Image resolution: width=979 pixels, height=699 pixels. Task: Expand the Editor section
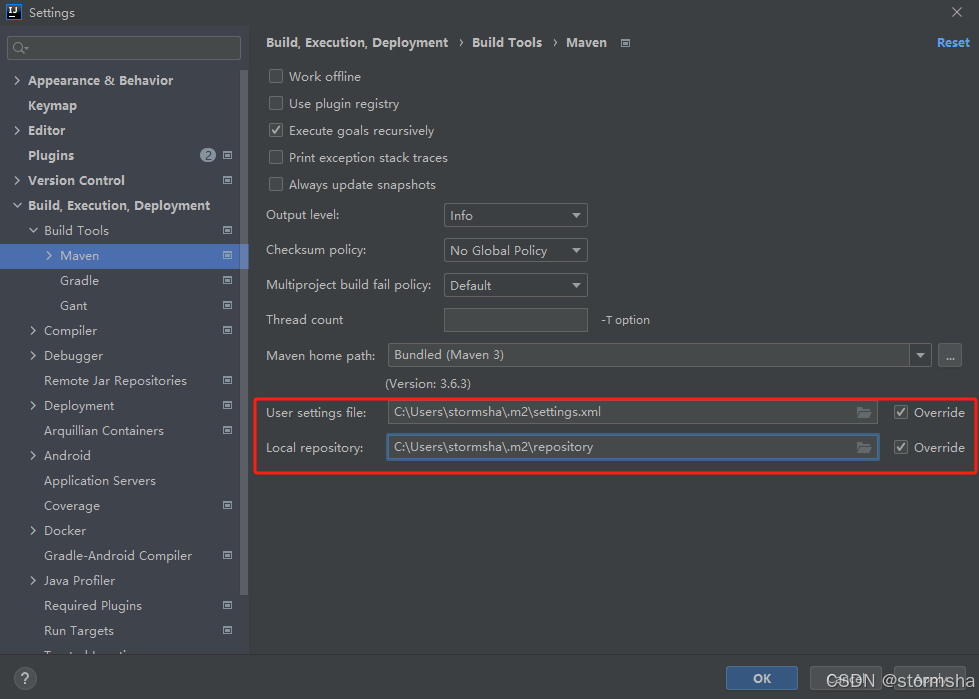click(17, 130)
